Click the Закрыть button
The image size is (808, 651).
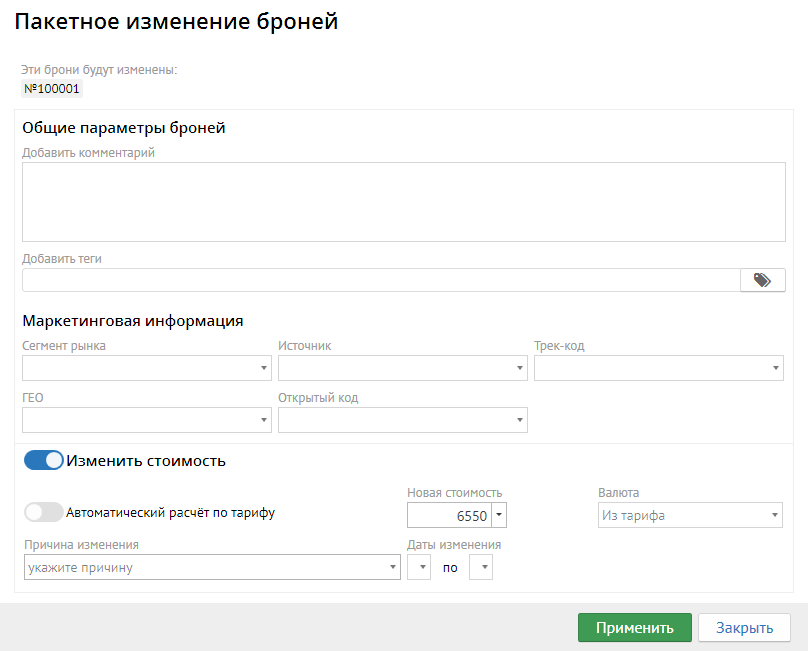[x=744, y=628]
